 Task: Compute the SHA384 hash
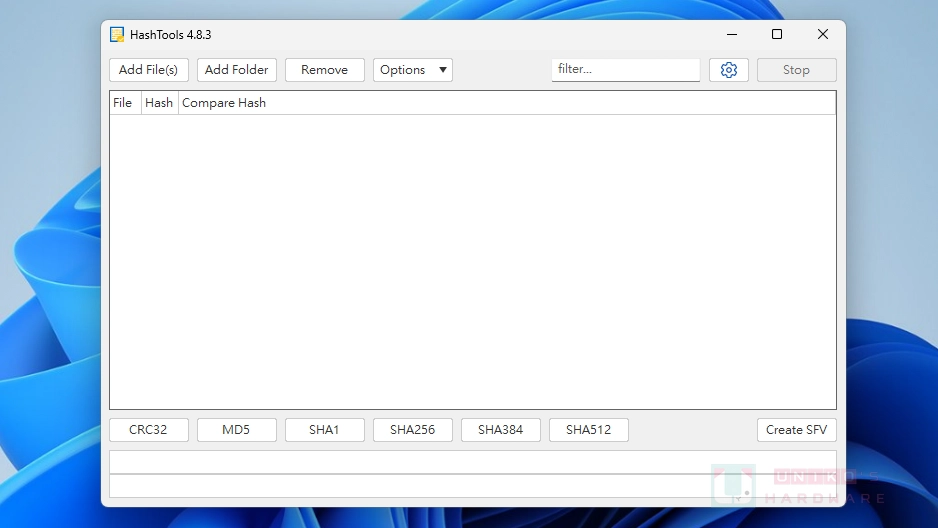point(501,430)
